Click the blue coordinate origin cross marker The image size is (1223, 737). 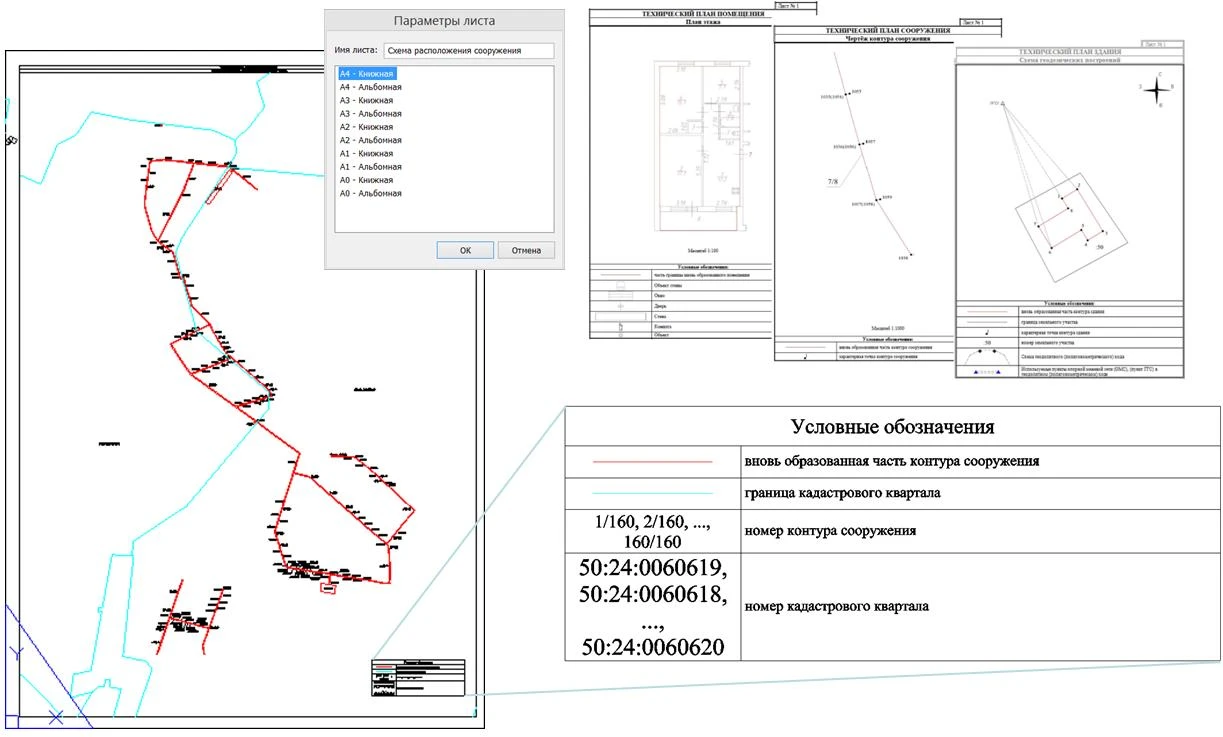56,716
